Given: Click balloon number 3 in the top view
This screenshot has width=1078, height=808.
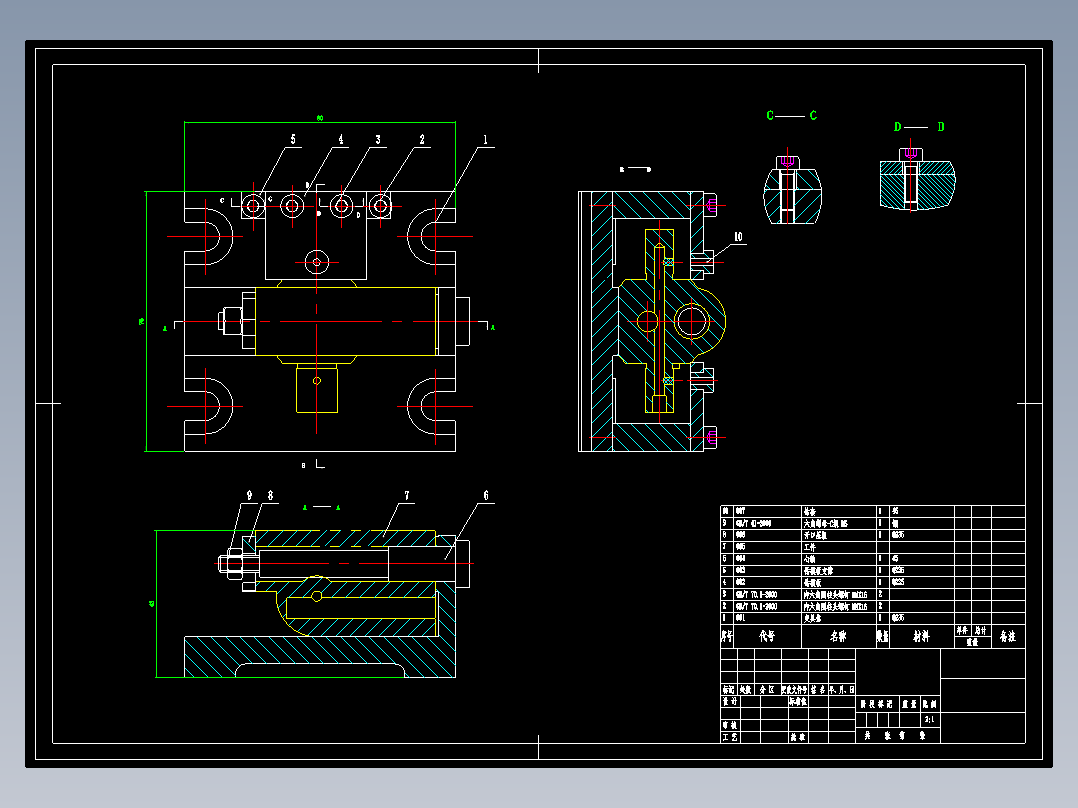Looking at the screenshot, I should coord(378,140).
